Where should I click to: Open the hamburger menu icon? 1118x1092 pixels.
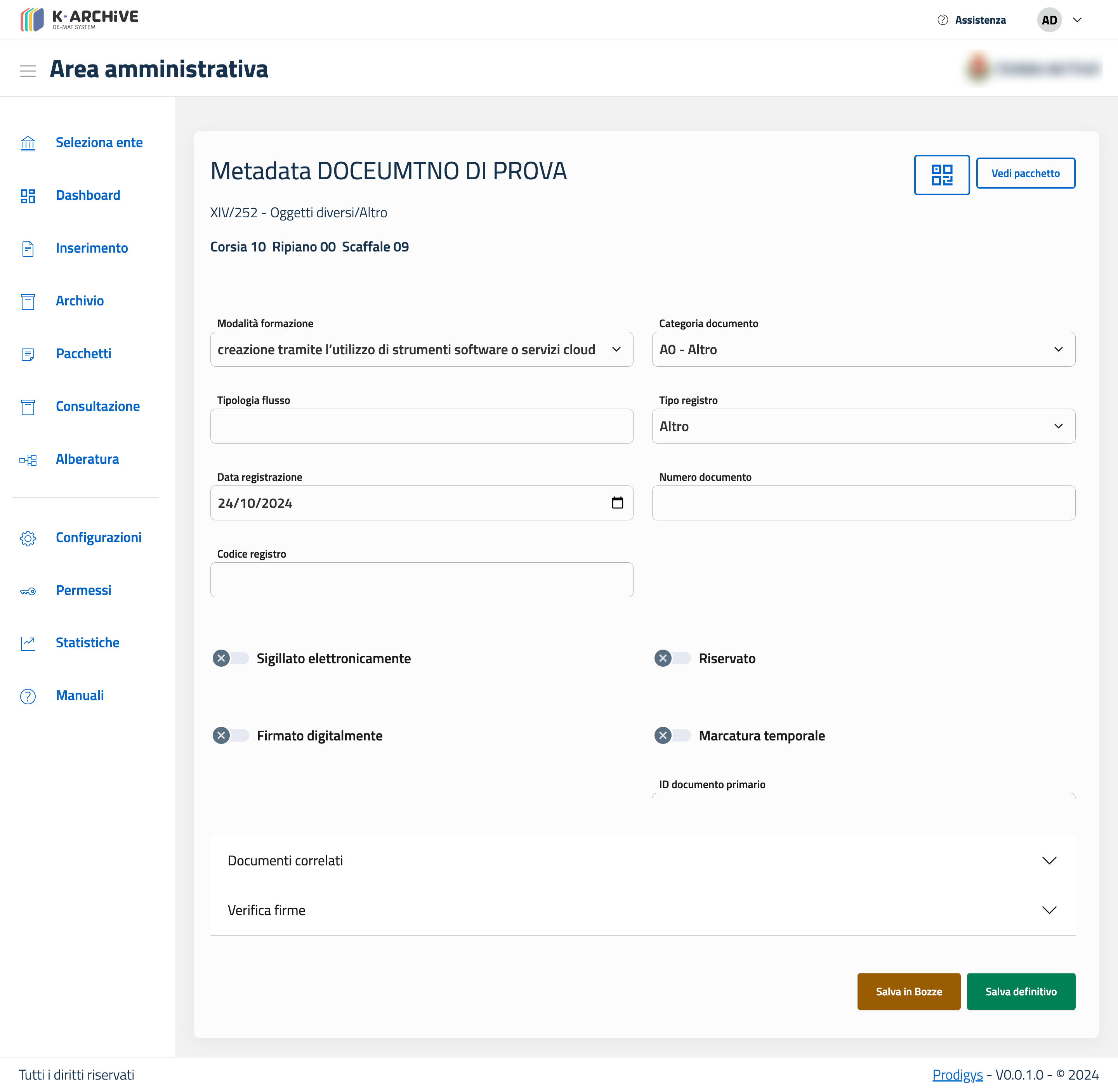pos(28,71)
